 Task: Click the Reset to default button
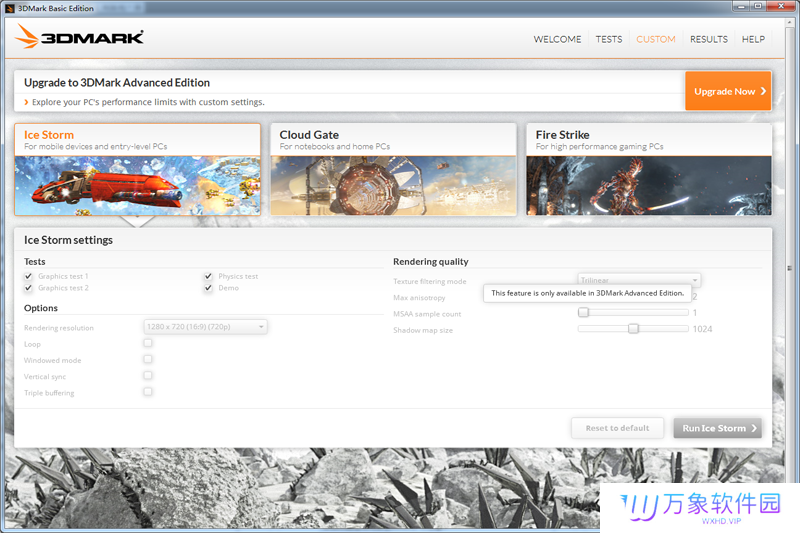click(x=617, y=428)
